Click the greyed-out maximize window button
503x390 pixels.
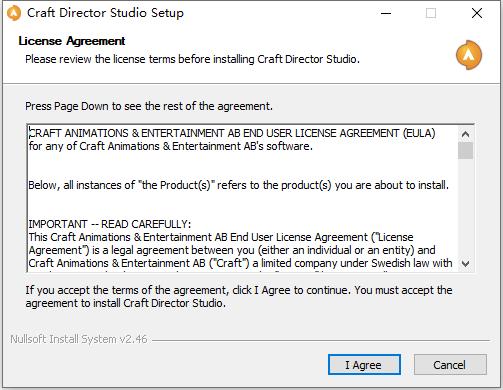tap(431, 13)
